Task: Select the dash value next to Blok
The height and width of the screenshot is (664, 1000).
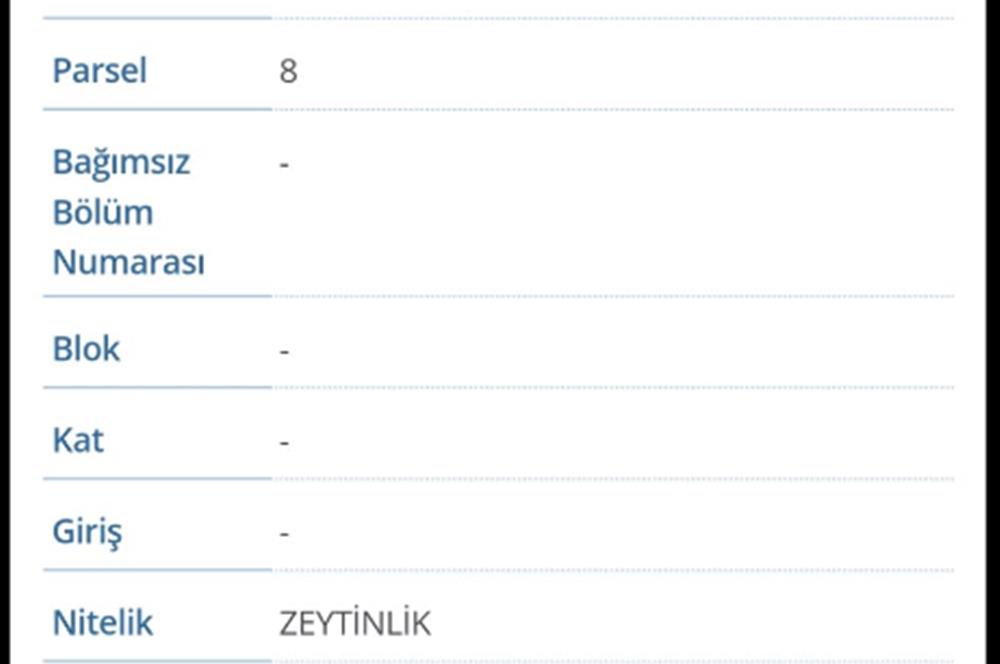Action: tap(285, 351)
